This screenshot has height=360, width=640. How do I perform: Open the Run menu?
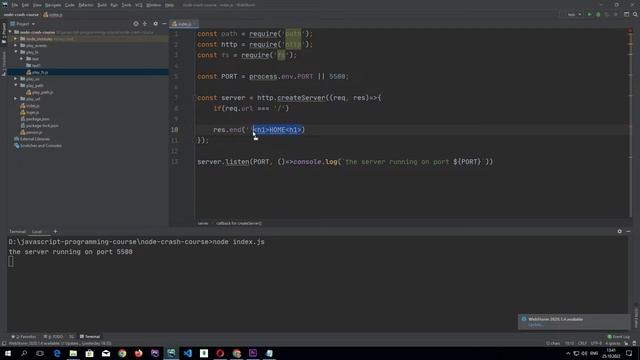[x=114, y=5]
